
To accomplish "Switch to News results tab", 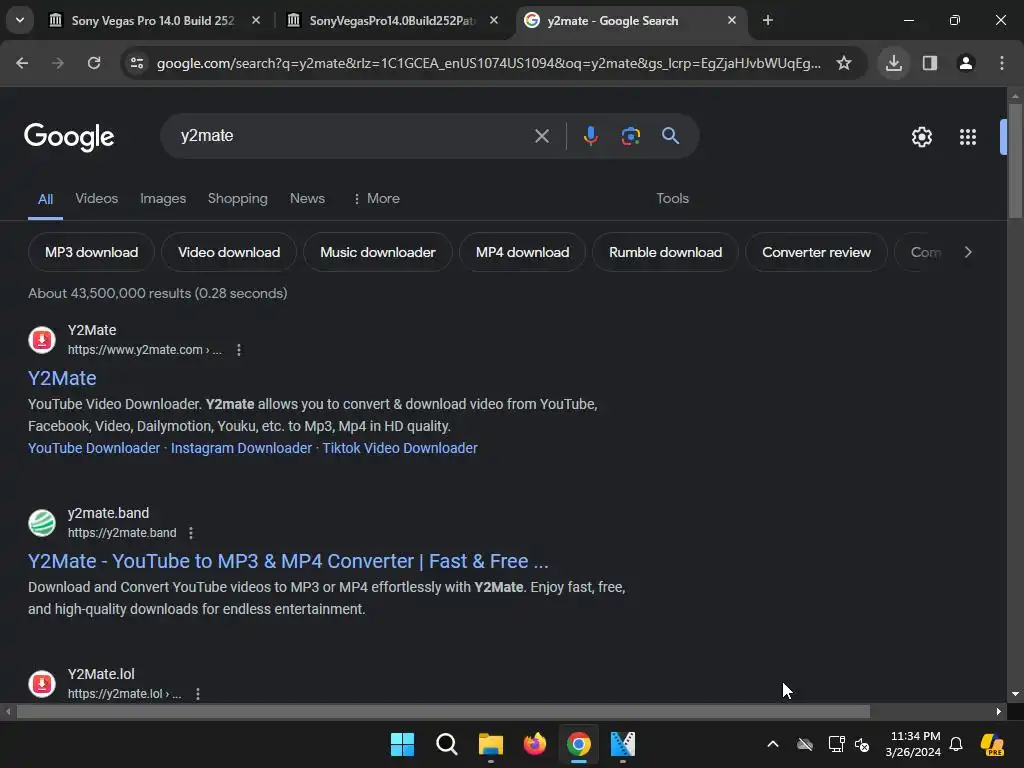I will pyautogui.click(x=307, y=199).
